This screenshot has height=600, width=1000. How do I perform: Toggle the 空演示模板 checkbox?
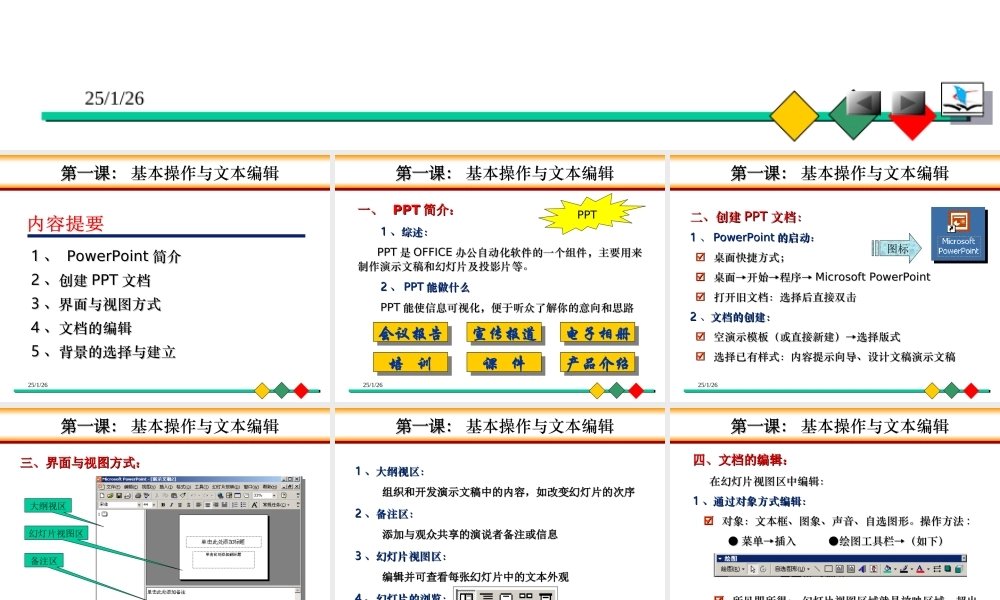point(700,336)
